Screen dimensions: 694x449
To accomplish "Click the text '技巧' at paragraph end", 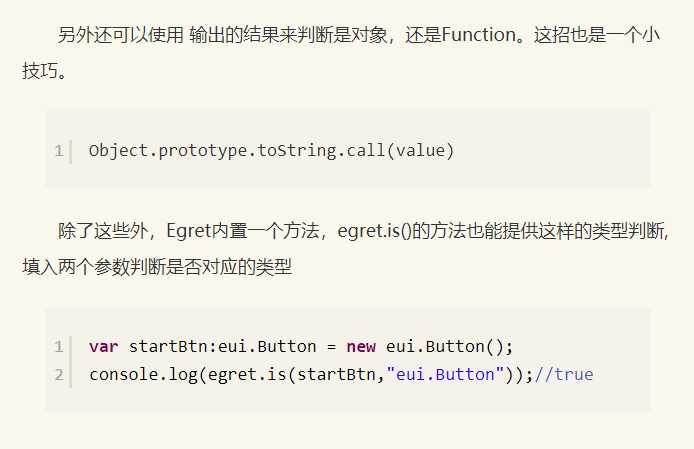I will pyautogui.click(x=40, y=71).
